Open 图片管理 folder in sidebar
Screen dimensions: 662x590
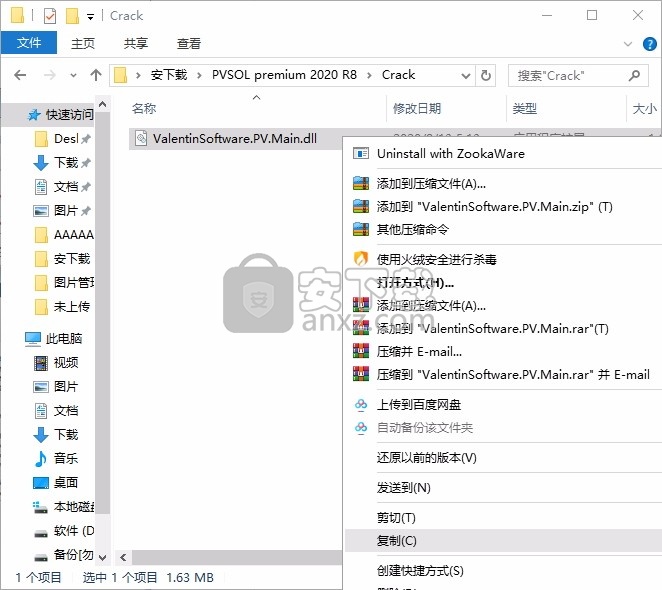click(64, 283)
